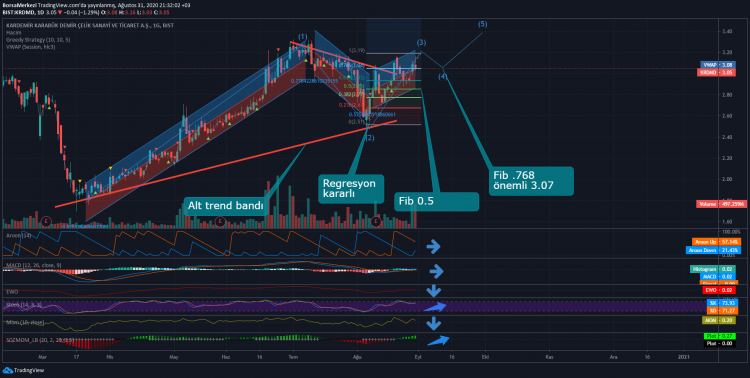The width and height of the screenshot is (750, 378).
Task: Click the %K 73.93 stochastic tag
Action: [722, 303]
